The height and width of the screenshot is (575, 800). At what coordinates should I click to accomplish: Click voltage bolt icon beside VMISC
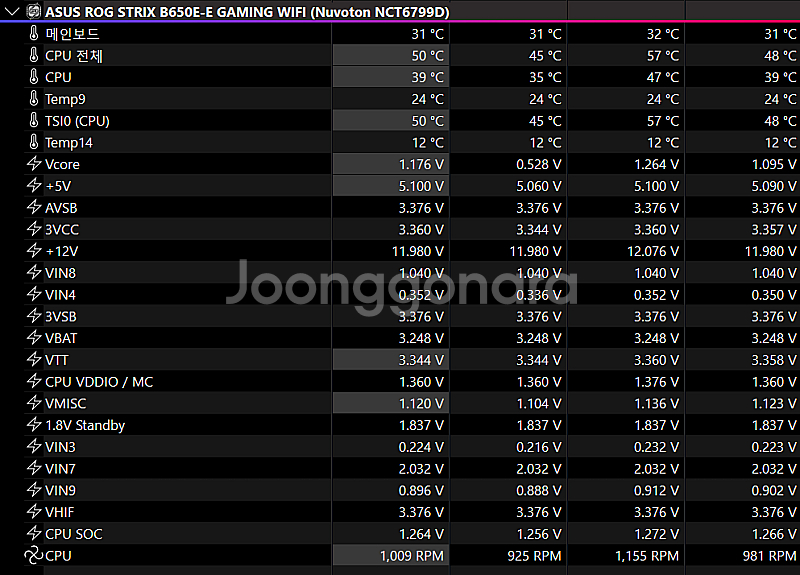(34, 403)
